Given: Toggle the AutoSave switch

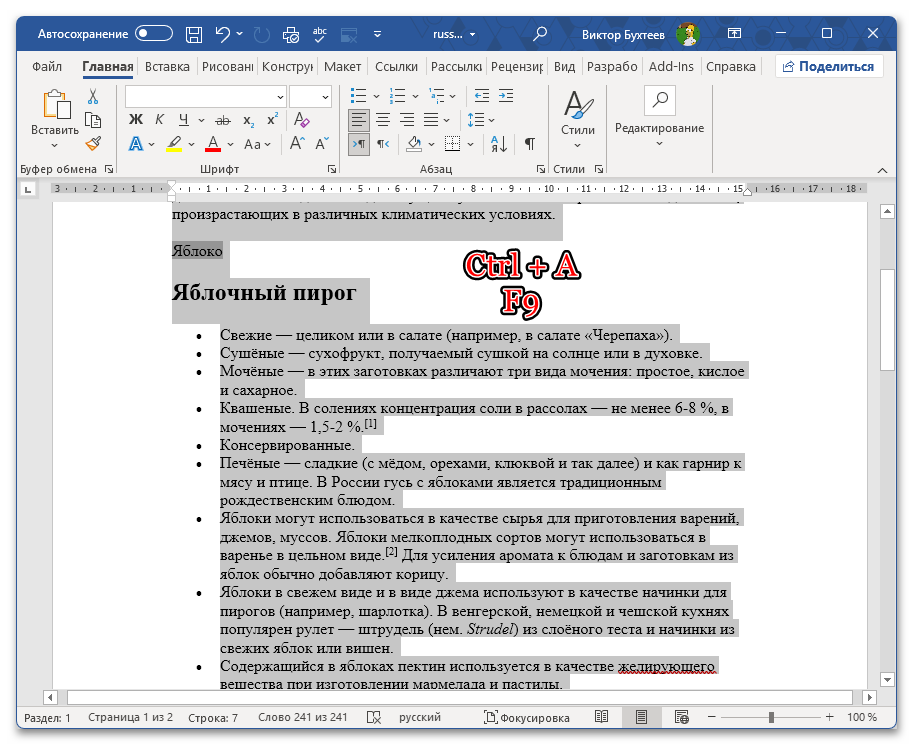Looking at the screenshot, I should click(x=154, y=33).
